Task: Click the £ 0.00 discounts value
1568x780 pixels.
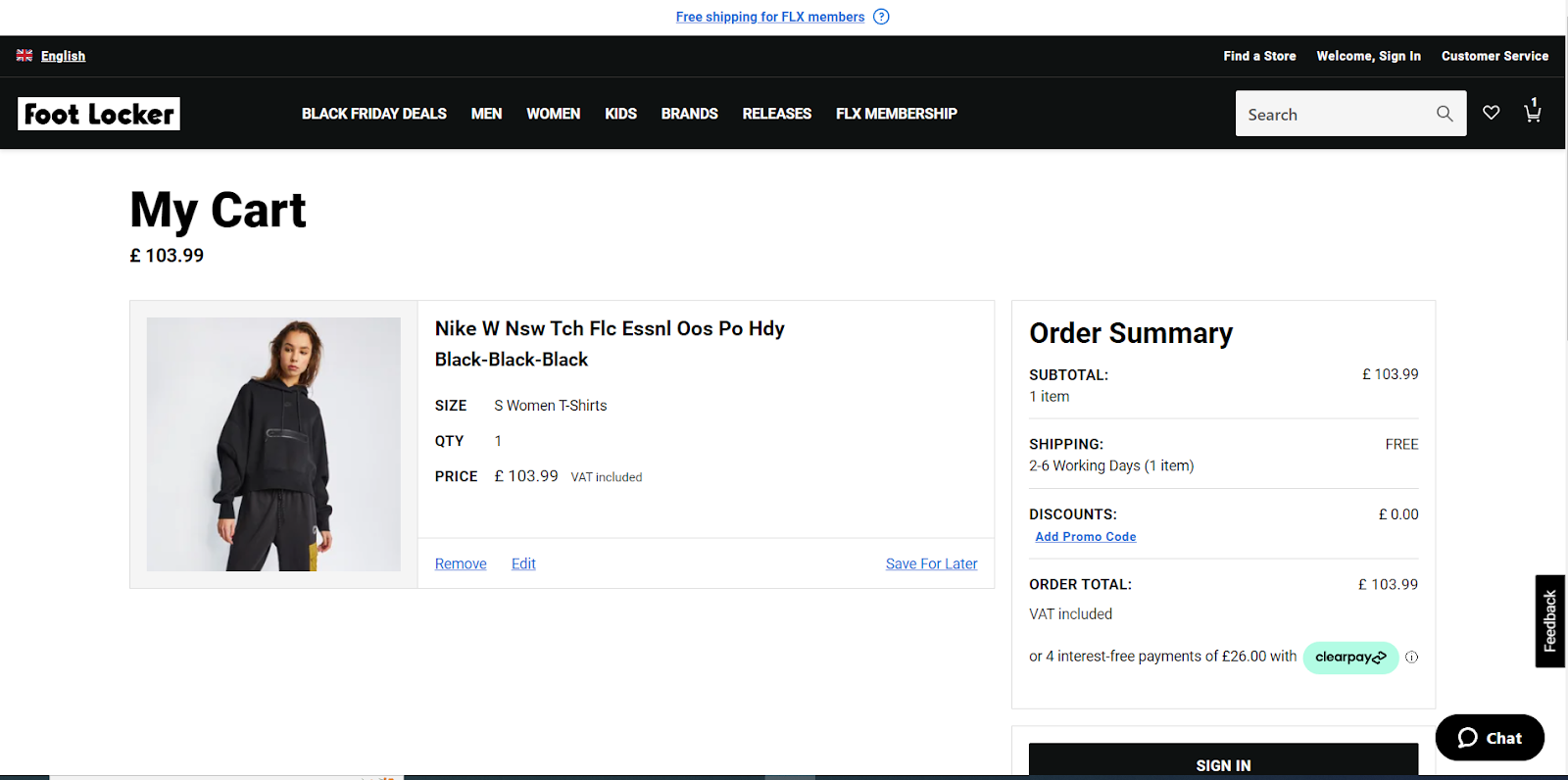Action: coord(1398,514)
